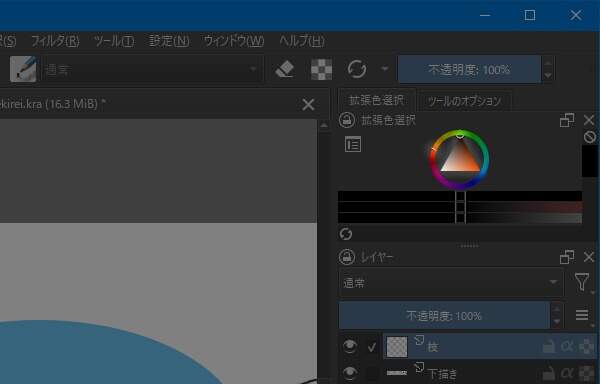Screen dimensions: 600x384
Task: Close the kirei.kra document tab
Action: (308, 104)
